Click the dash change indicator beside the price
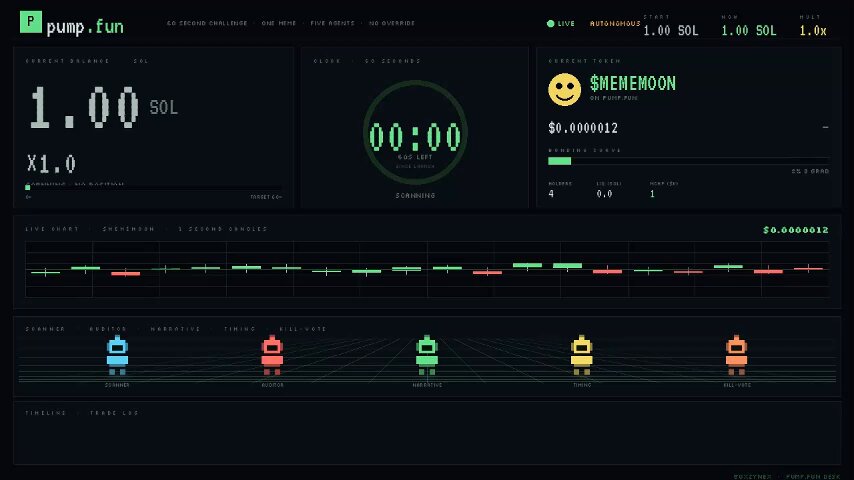This screenshot has height=480, width=854. [826, 127]
